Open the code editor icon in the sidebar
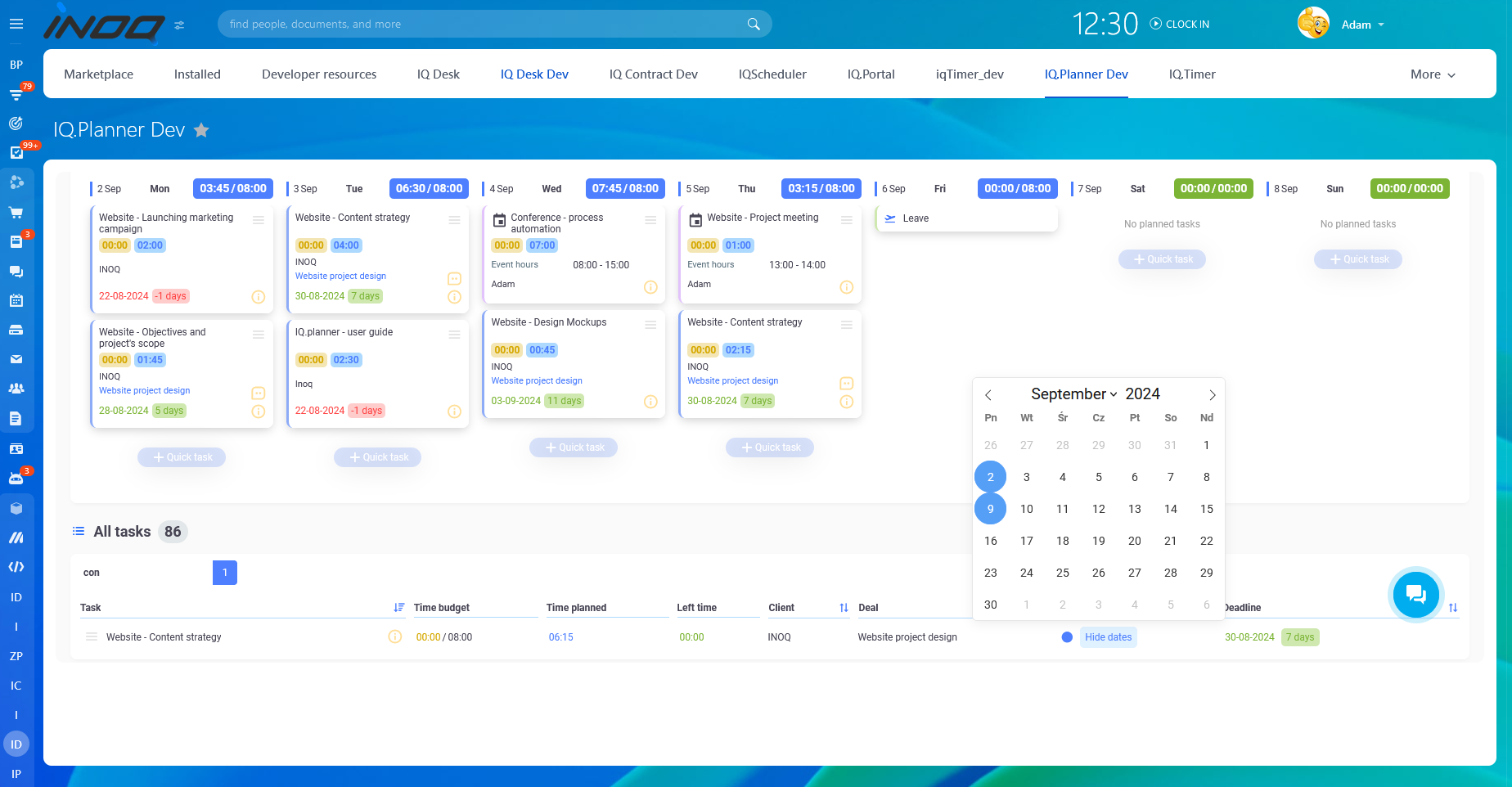Image resolution: width=1512 pixels, height=787 pixels. point(16,566)
